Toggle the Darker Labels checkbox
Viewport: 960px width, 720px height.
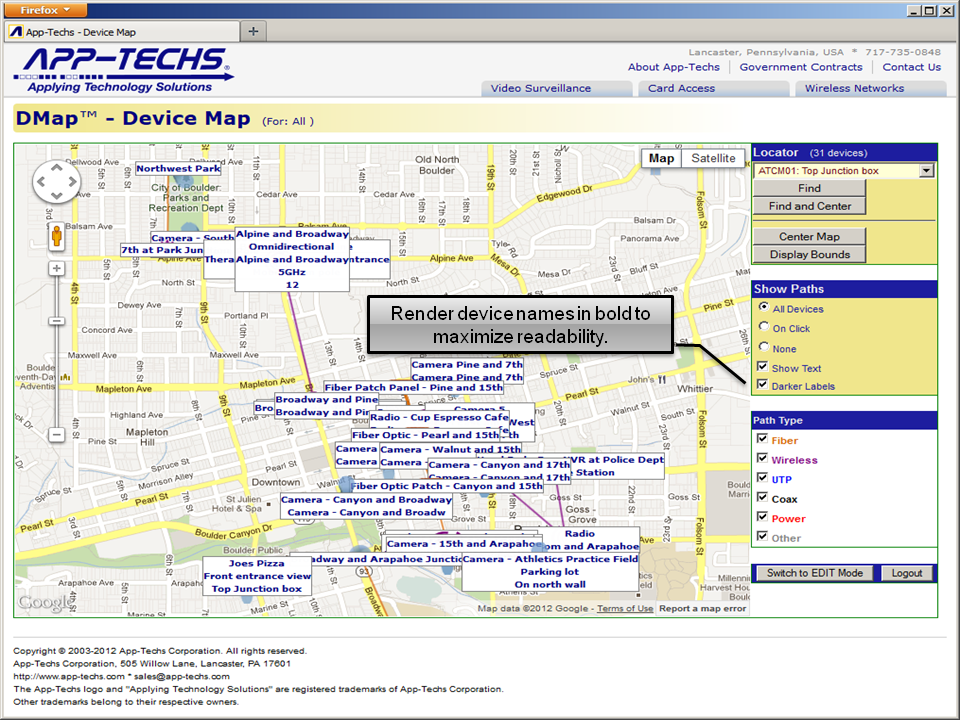click(x=762, y=384)
